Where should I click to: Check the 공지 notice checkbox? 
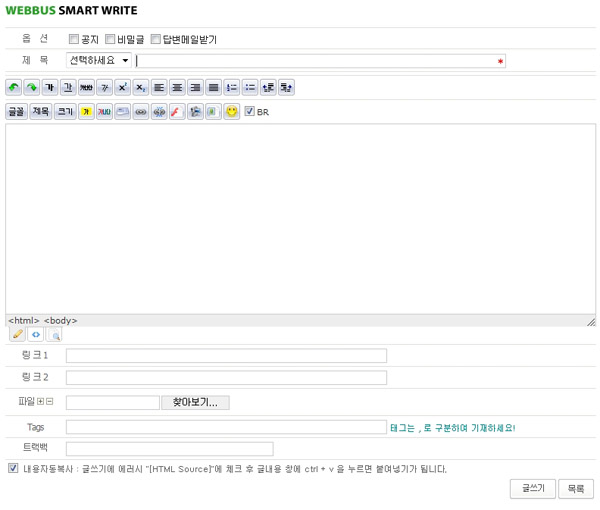(x=73, y=39)
